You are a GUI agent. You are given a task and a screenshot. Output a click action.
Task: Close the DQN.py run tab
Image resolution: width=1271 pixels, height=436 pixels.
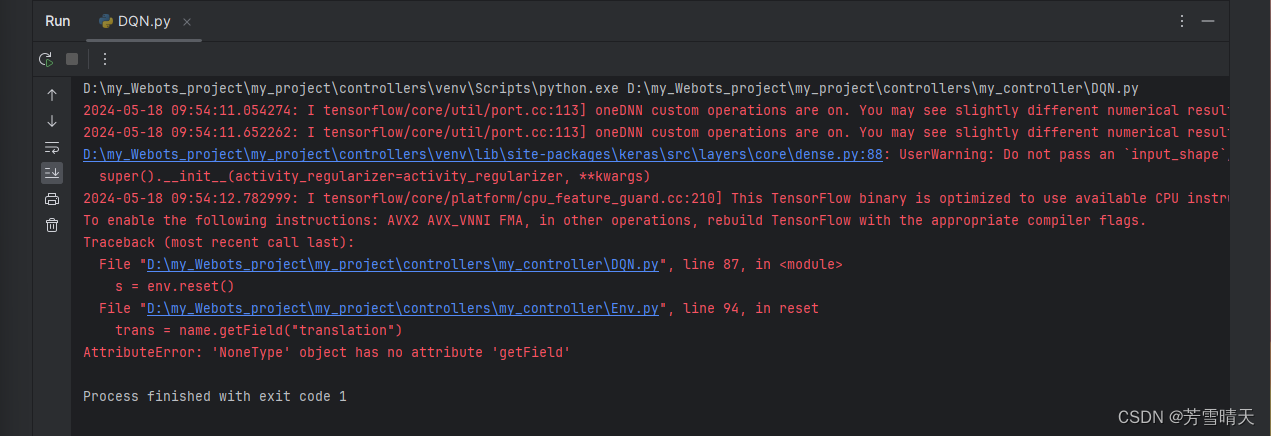(188, 21)
